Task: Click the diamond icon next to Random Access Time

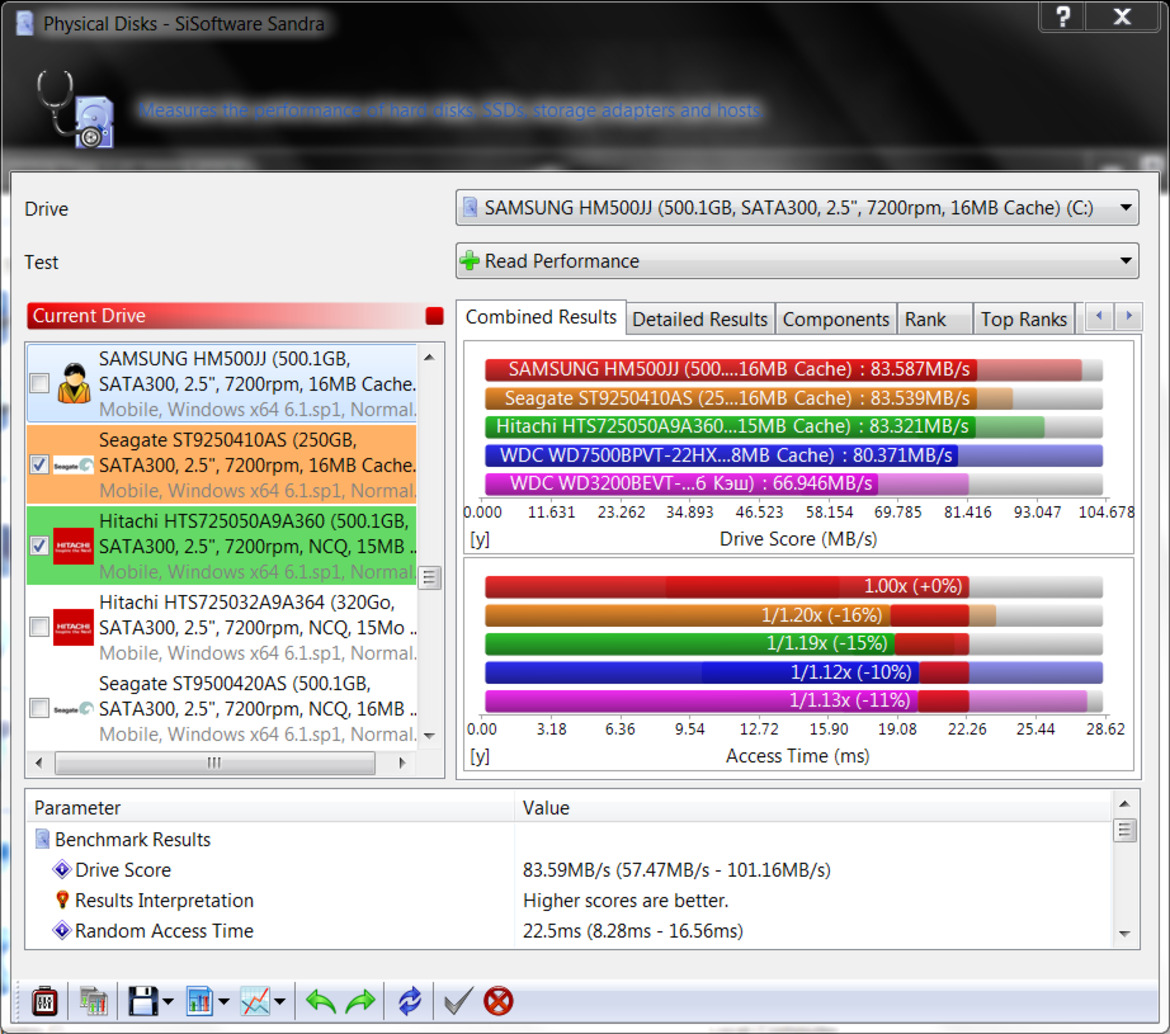Action: [x=62, y=931]
